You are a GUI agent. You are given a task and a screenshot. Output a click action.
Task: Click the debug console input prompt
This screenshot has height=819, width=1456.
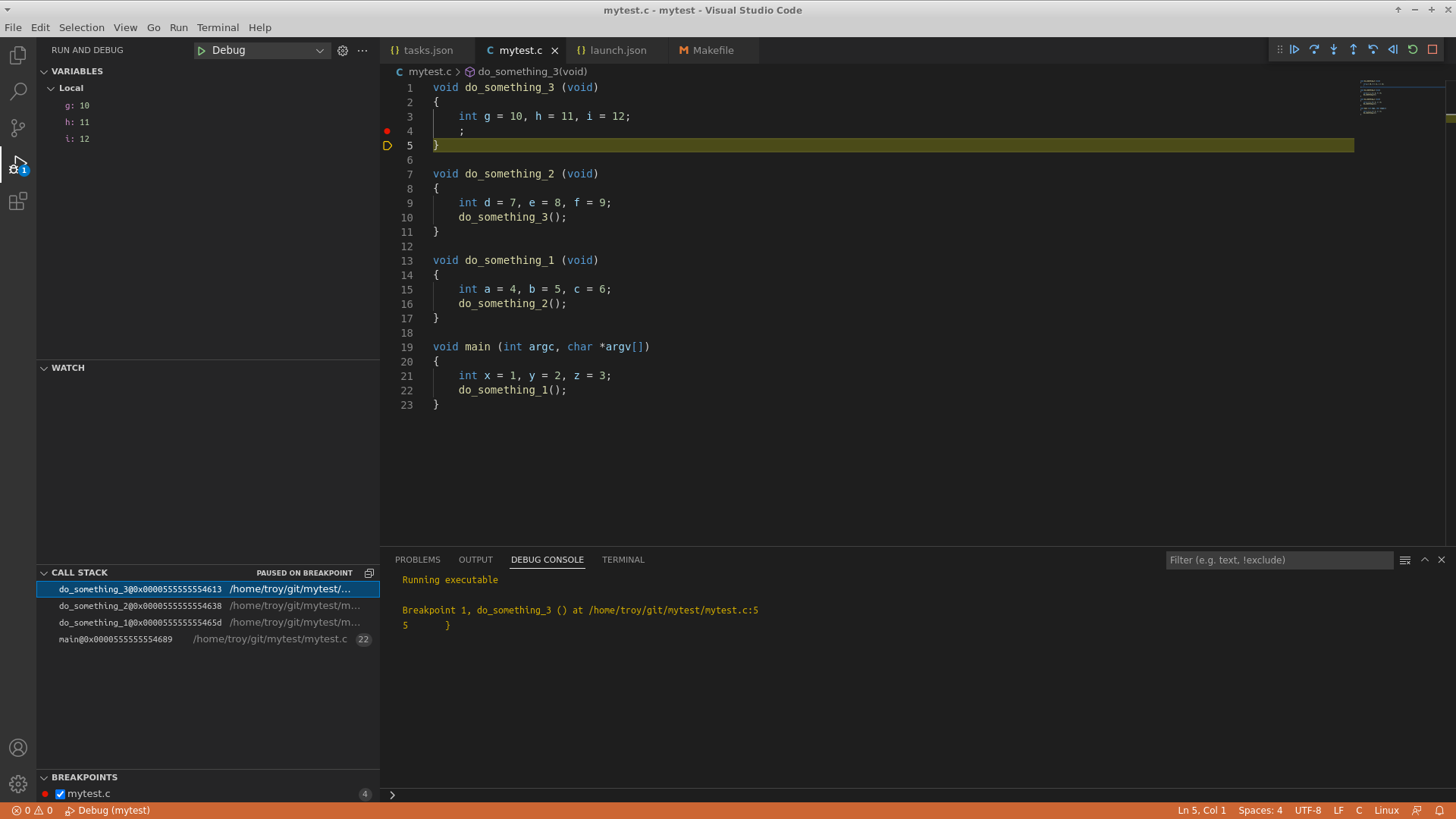pos(918,795)
